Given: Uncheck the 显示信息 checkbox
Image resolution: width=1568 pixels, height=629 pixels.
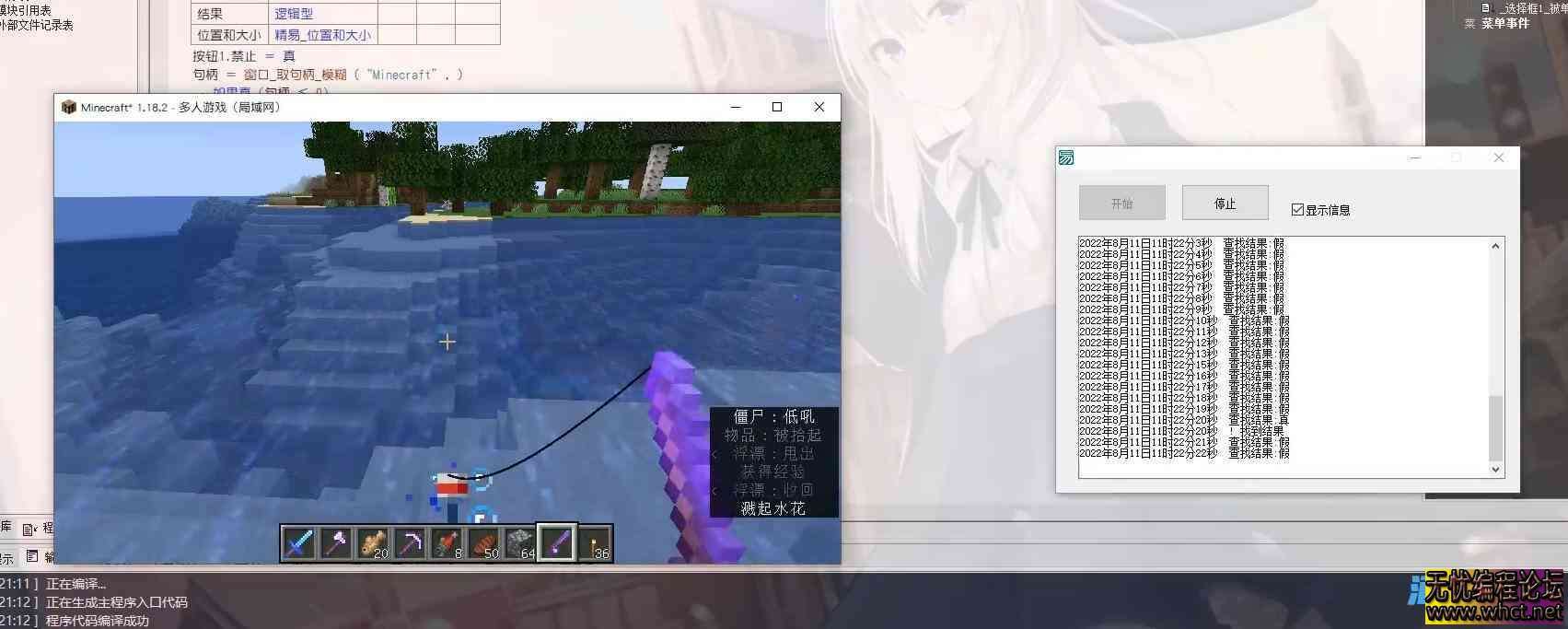Looking at the screenshot, I should pyautogui.click(x=1297, y=210).
